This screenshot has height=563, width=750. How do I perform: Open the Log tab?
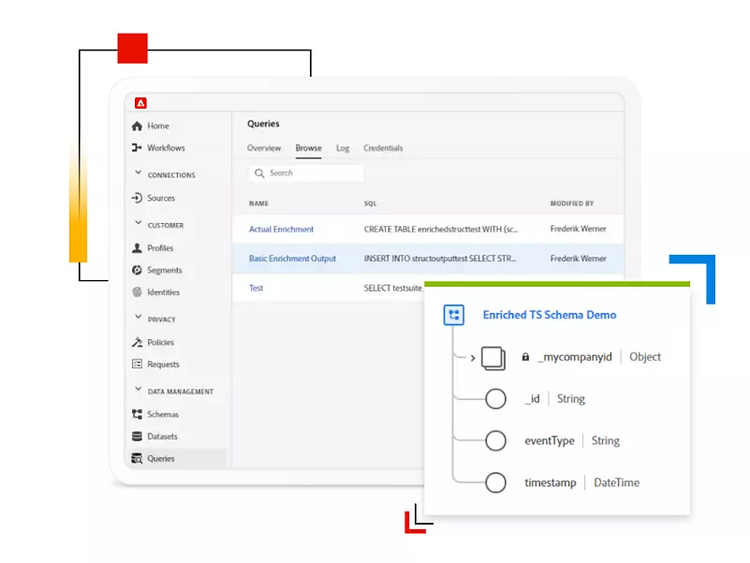[x=342, y=148]
